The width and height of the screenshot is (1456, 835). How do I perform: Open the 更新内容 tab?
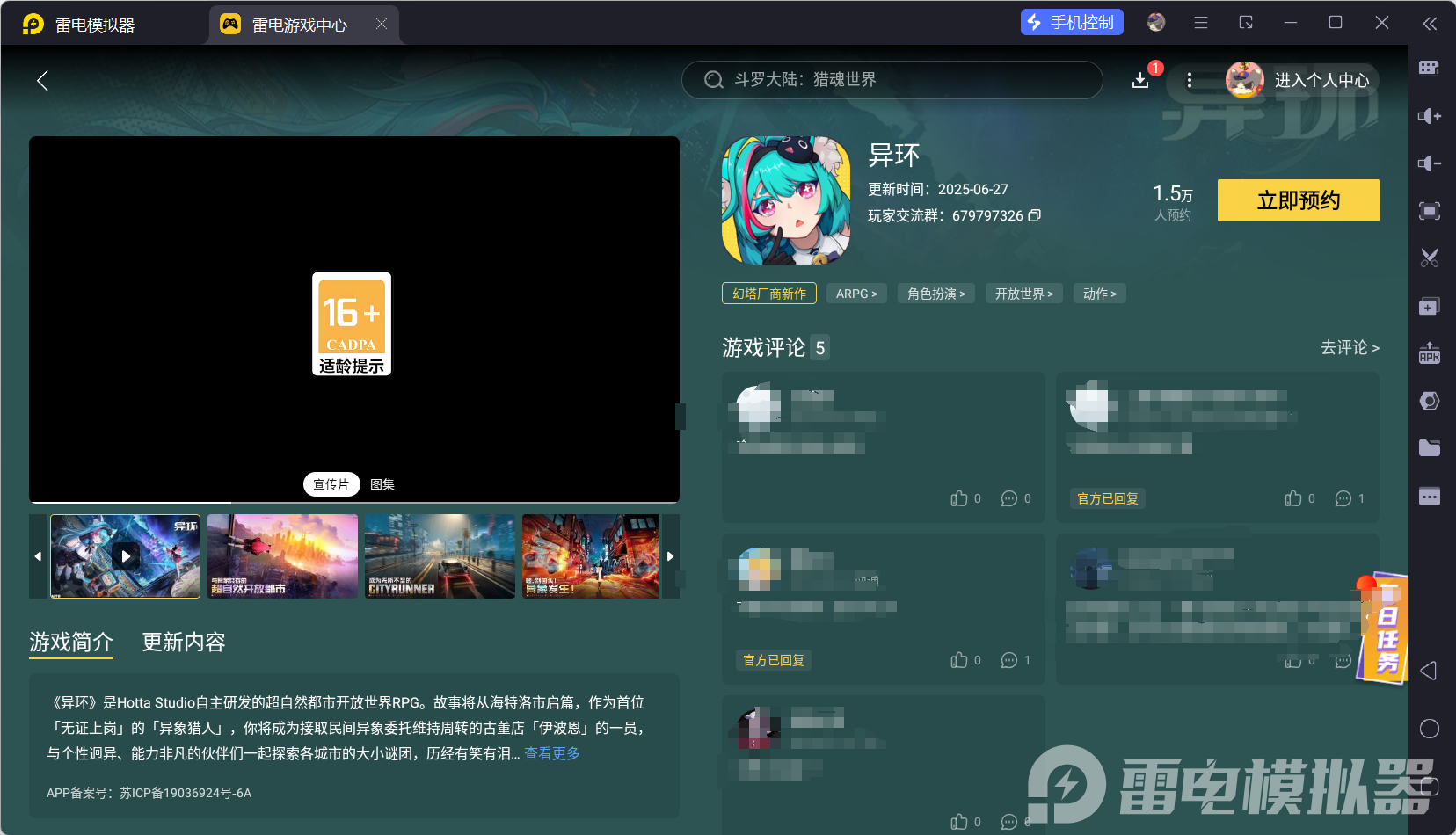pos(184,643)
